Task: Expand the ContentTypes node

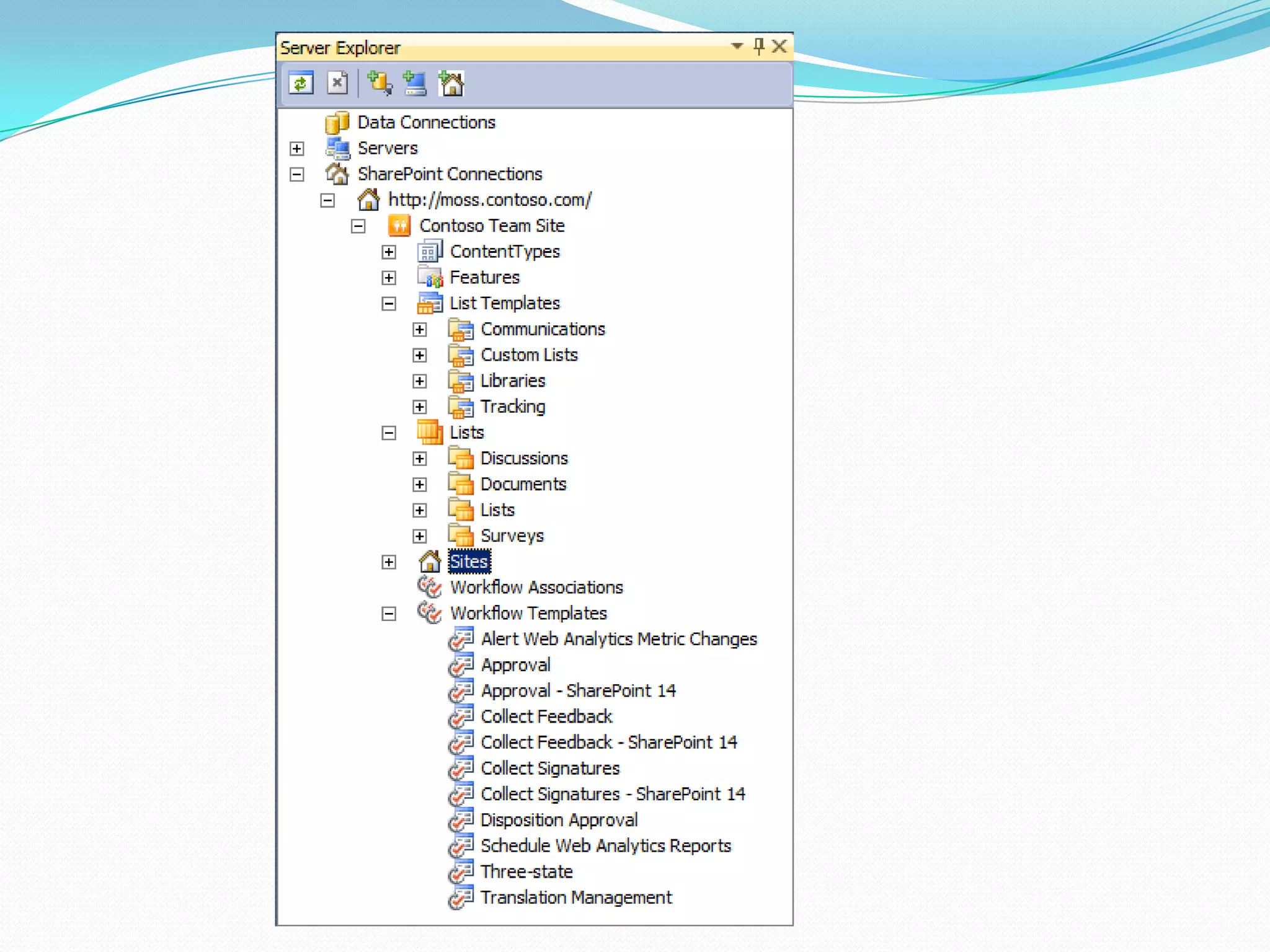Action: (389, 252)
